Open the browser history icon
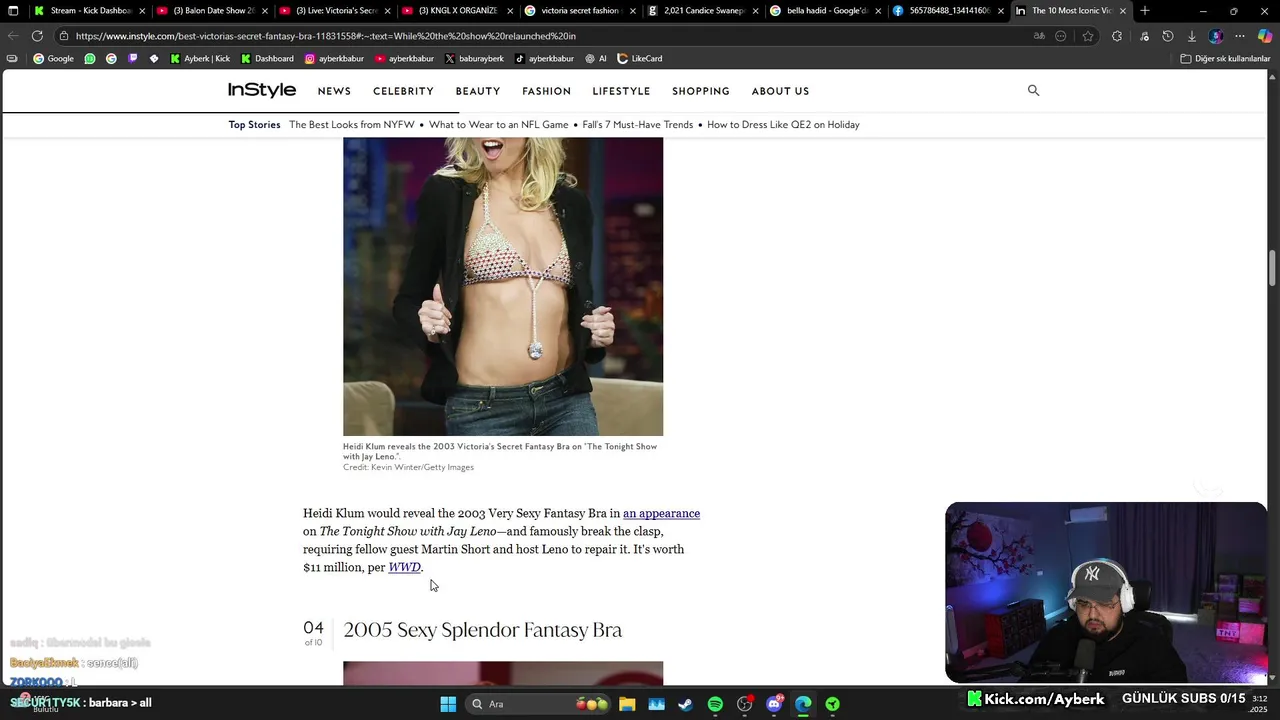 pos(1167,36)
